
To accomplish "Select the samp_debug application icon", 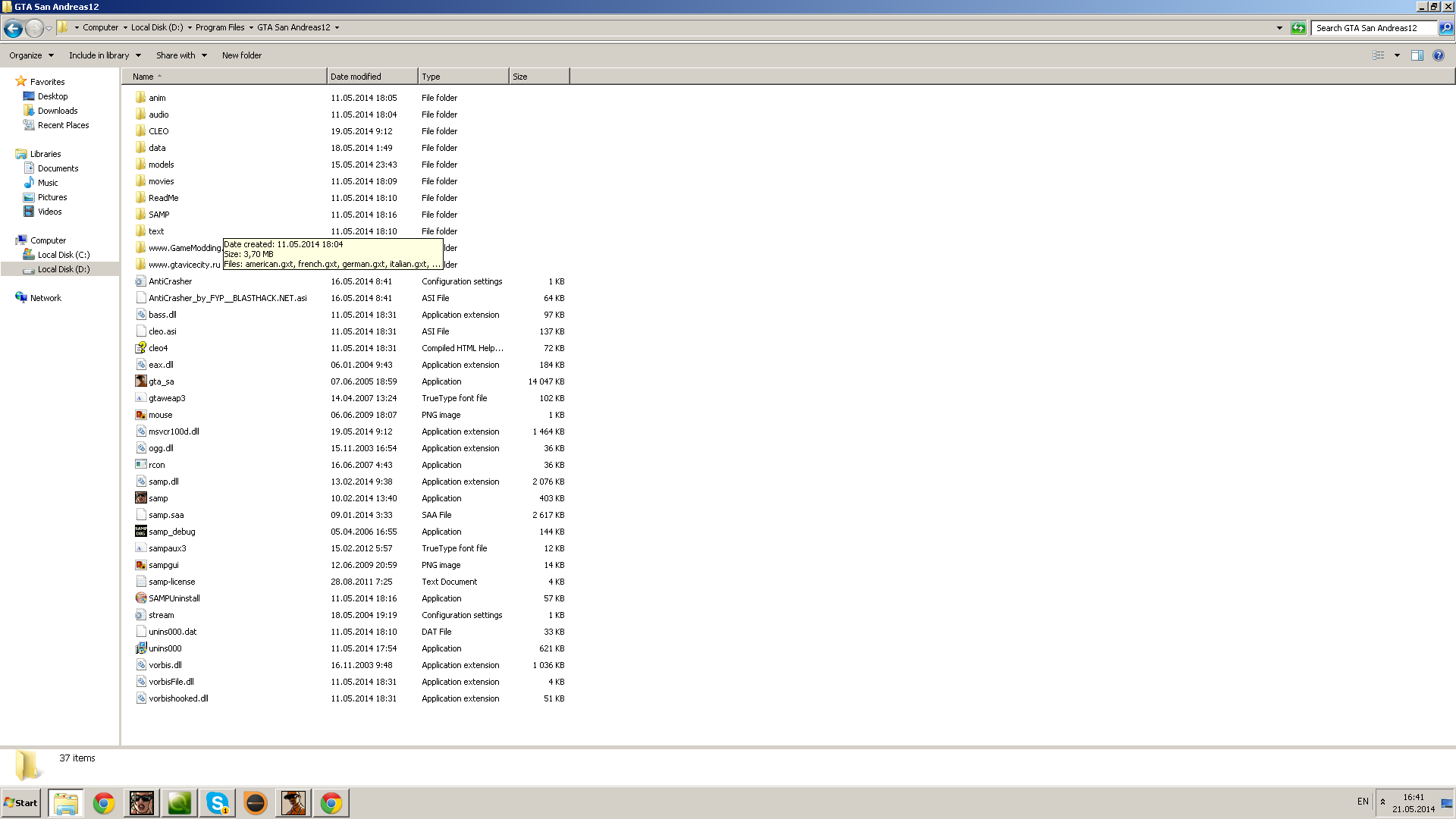I will coord(140,531).
